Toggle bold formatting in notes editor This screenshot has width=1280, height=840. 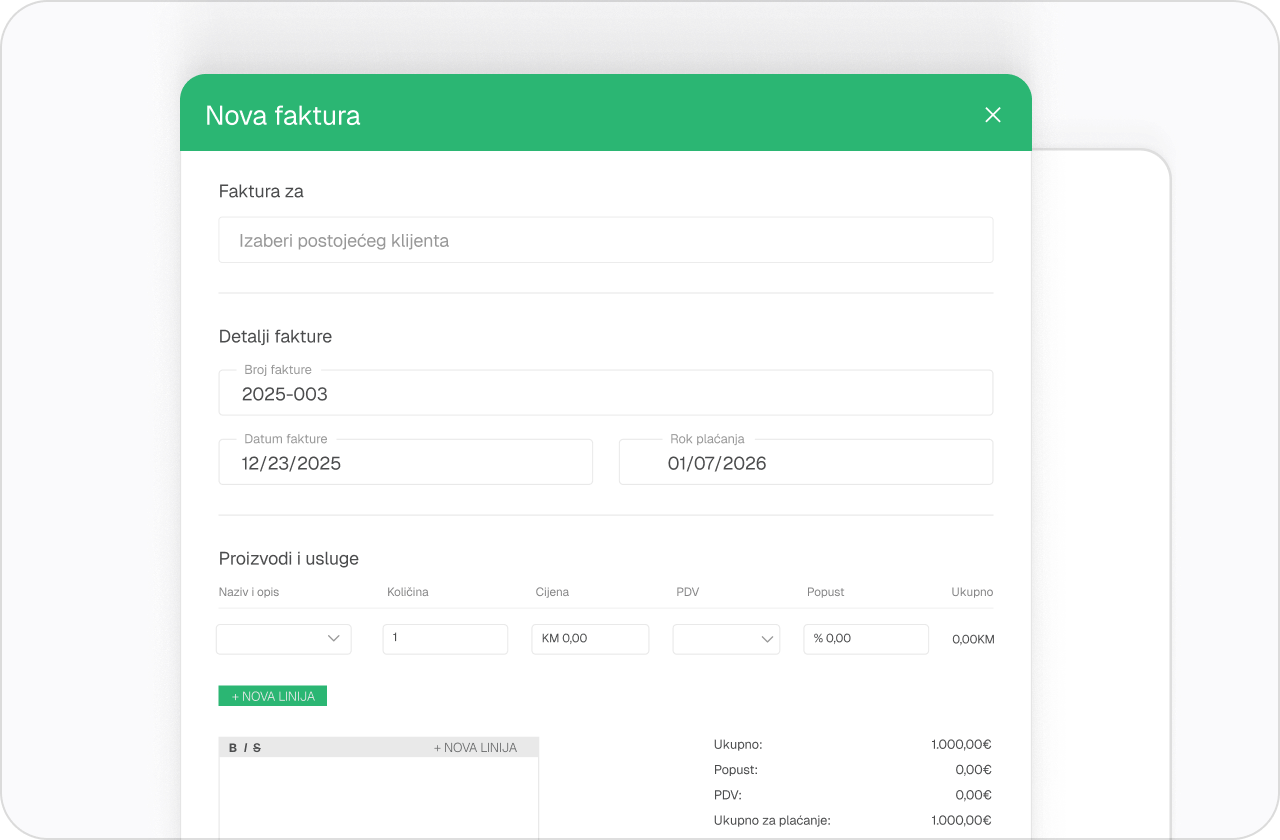[x=233, y=748]
